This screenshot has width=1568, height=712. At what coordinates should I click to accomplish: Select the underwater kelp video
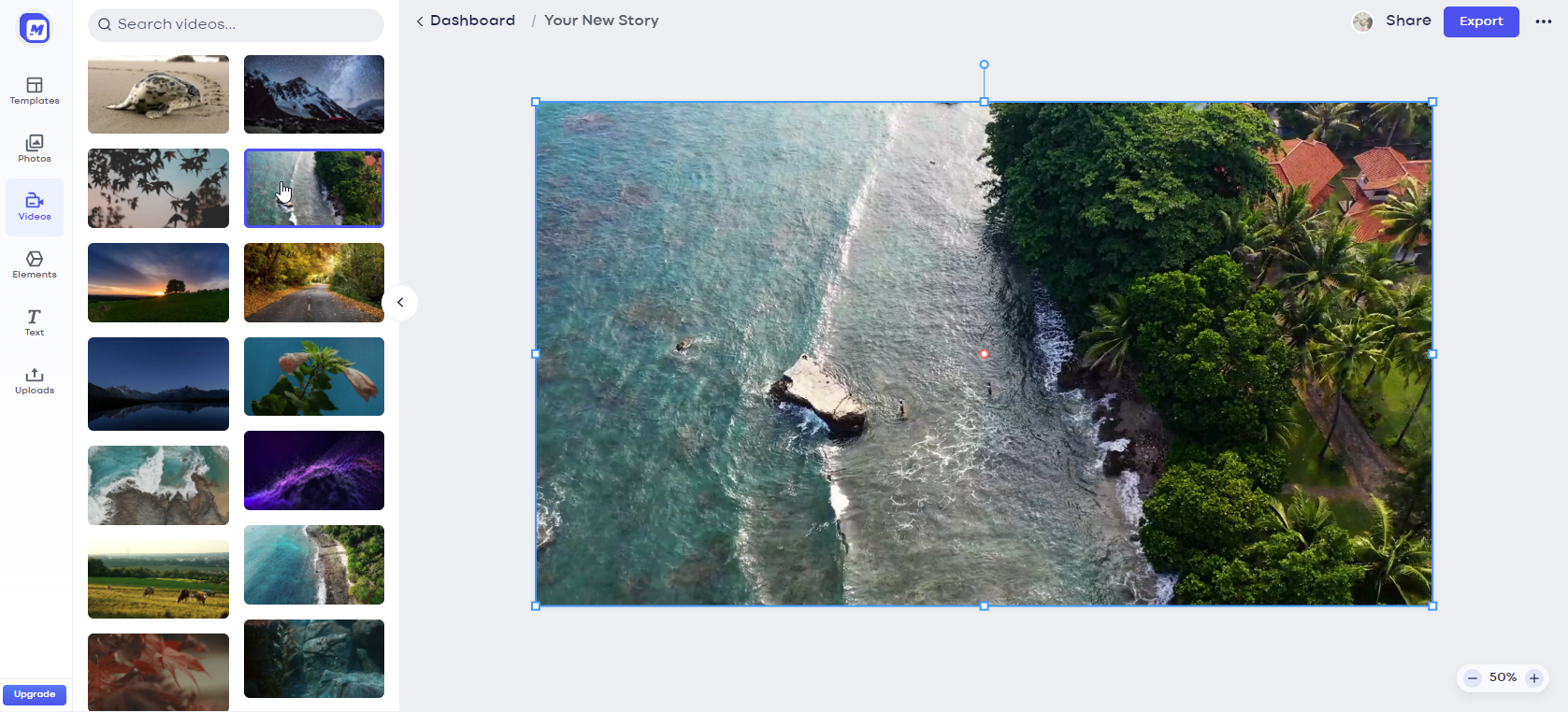coord(314,659)
